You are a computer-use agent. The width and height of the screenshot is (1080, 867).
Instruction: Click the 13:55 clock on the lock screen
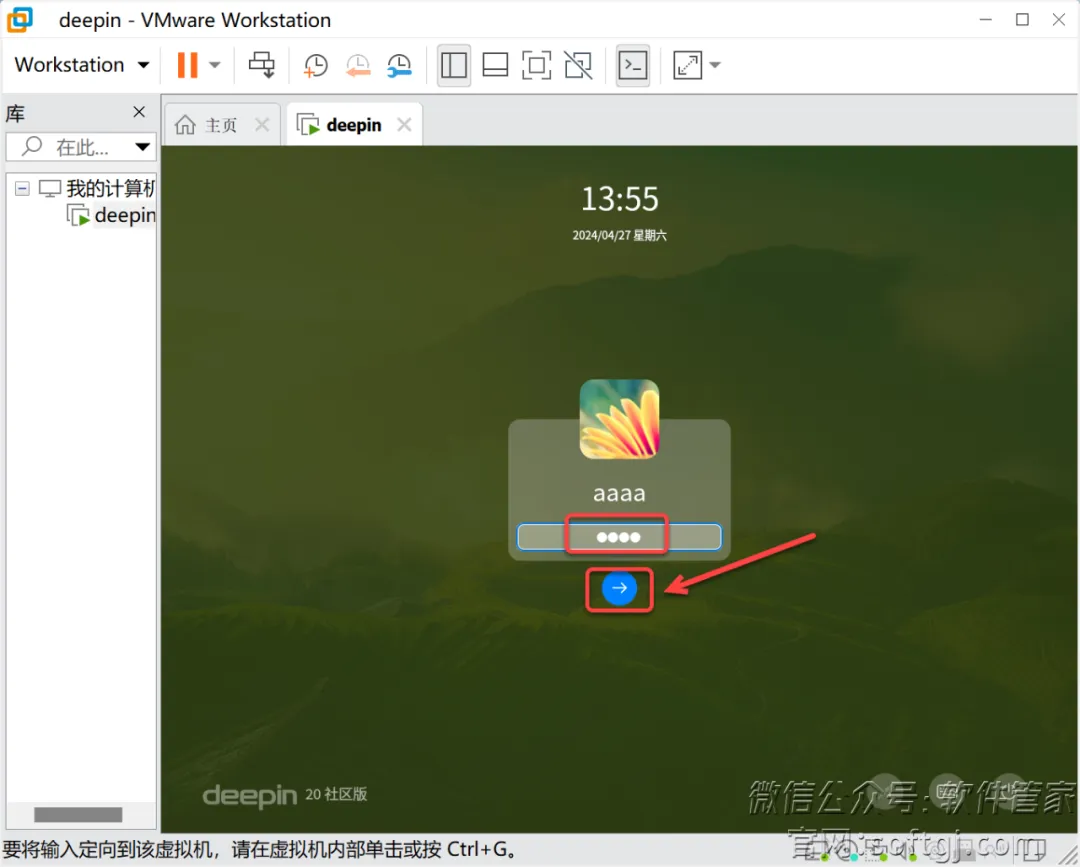[x=619, y=199]
